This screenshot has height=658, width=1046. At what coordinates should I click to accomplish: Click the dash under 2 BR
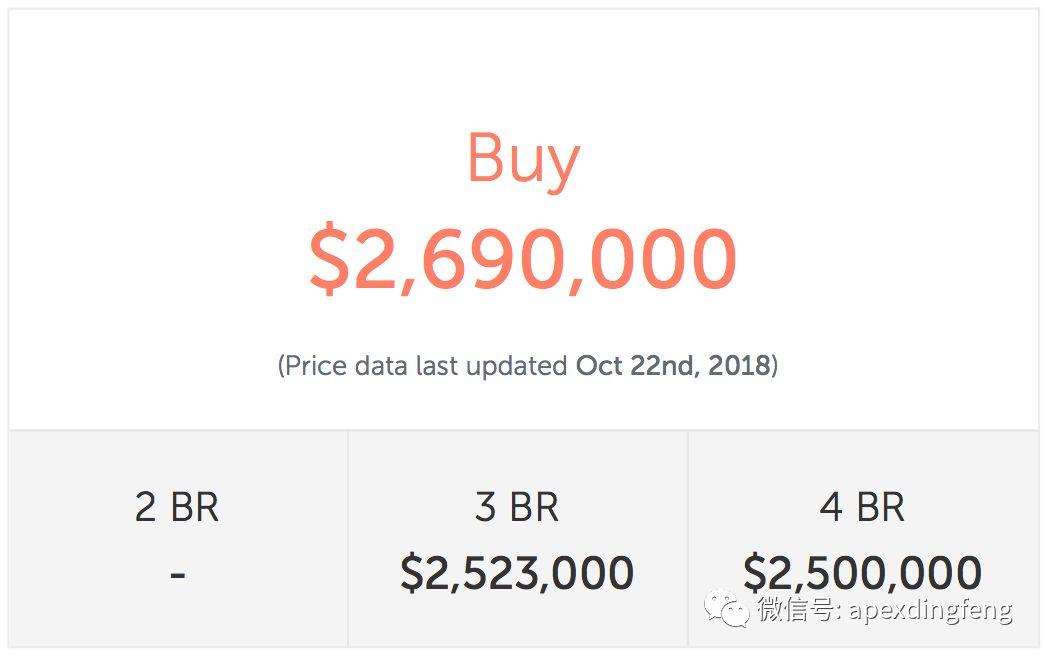click(x=177, y=574)
